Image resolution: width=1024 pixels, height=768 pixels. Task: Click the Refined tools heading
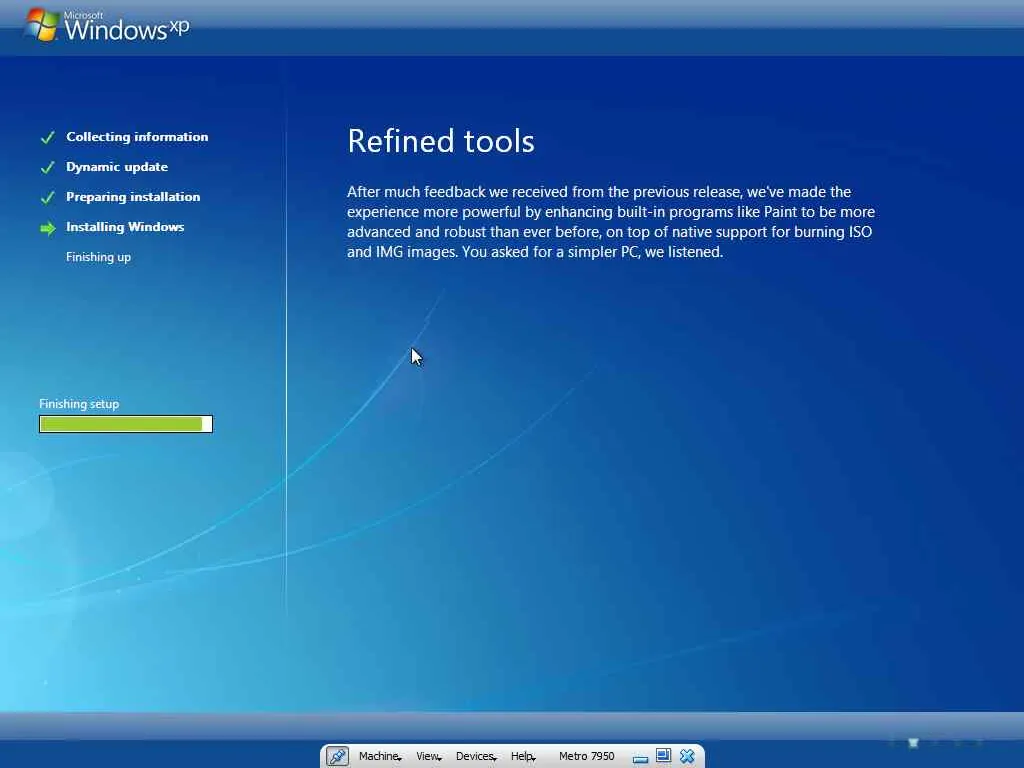click(441, 141)
